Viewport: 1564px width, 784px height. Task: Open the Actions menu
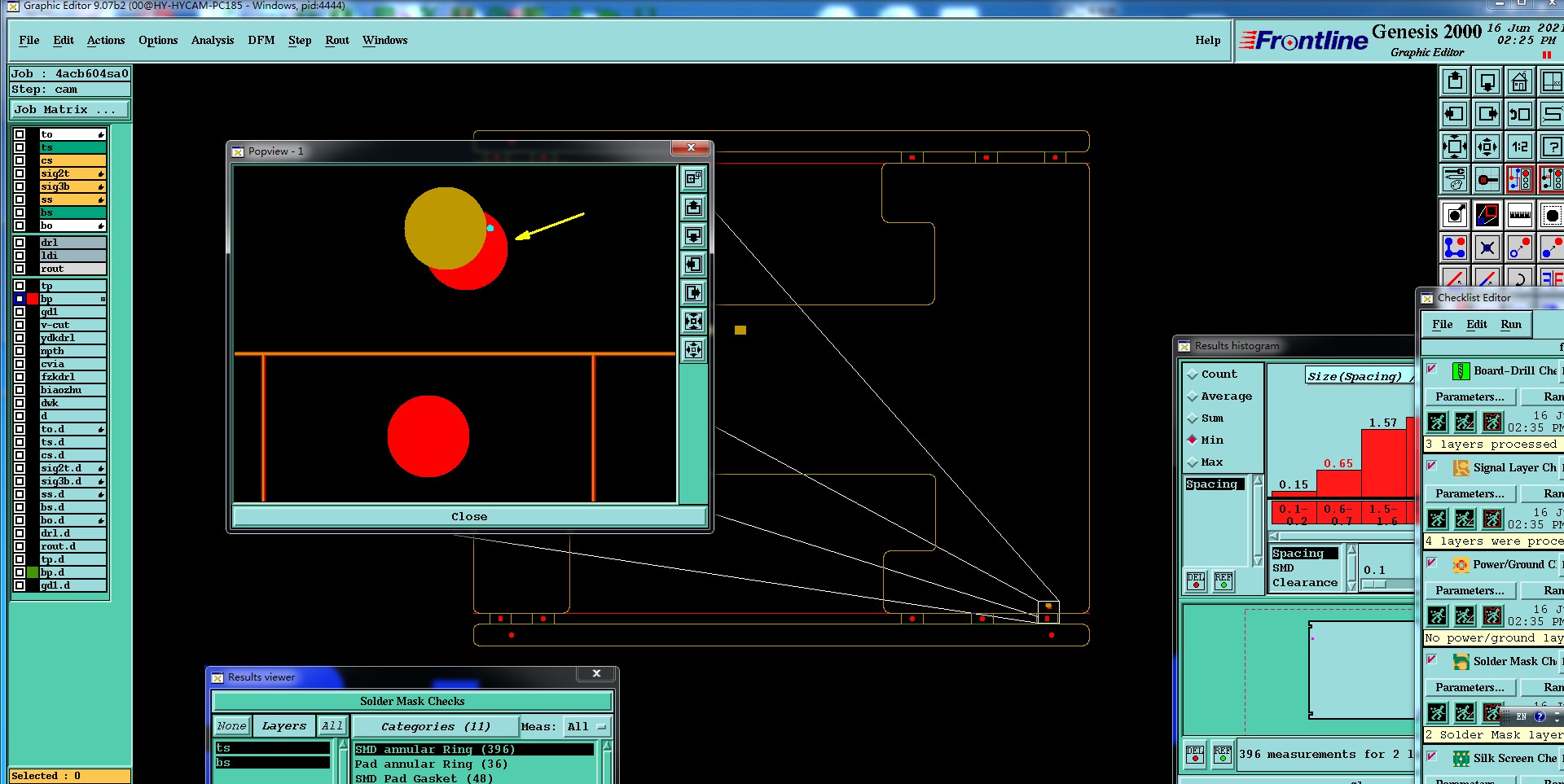pyautogui.click(x=106, y=41)
